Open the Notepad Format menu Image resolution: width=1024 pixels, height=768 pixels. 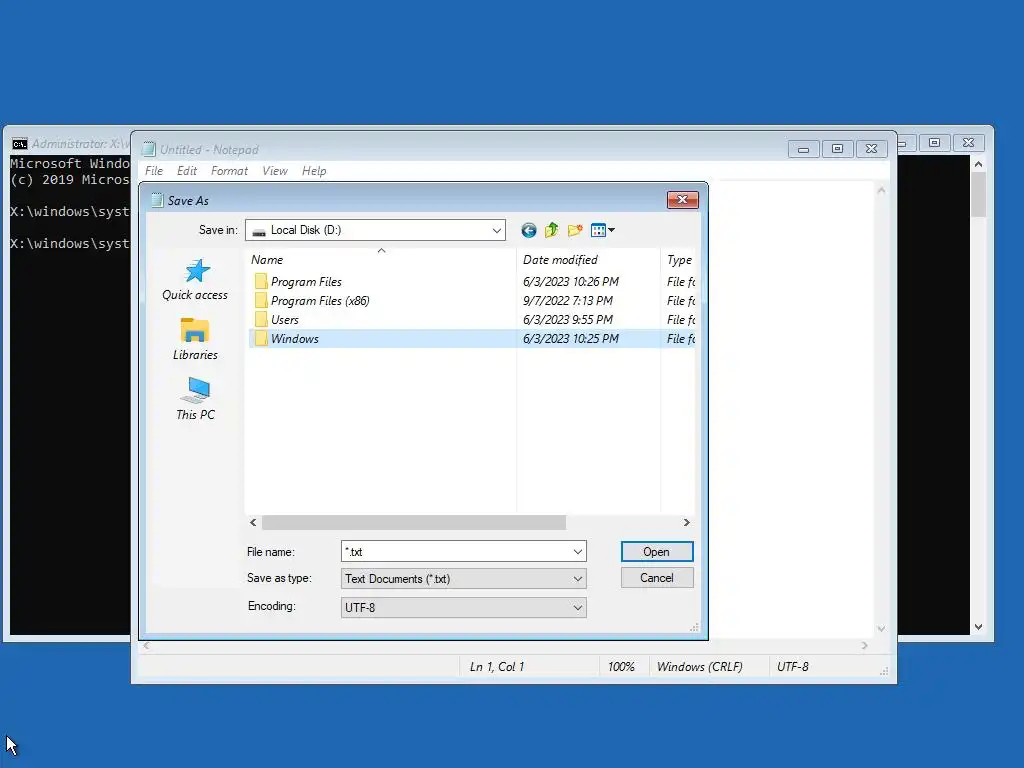[x=229, y=171]
